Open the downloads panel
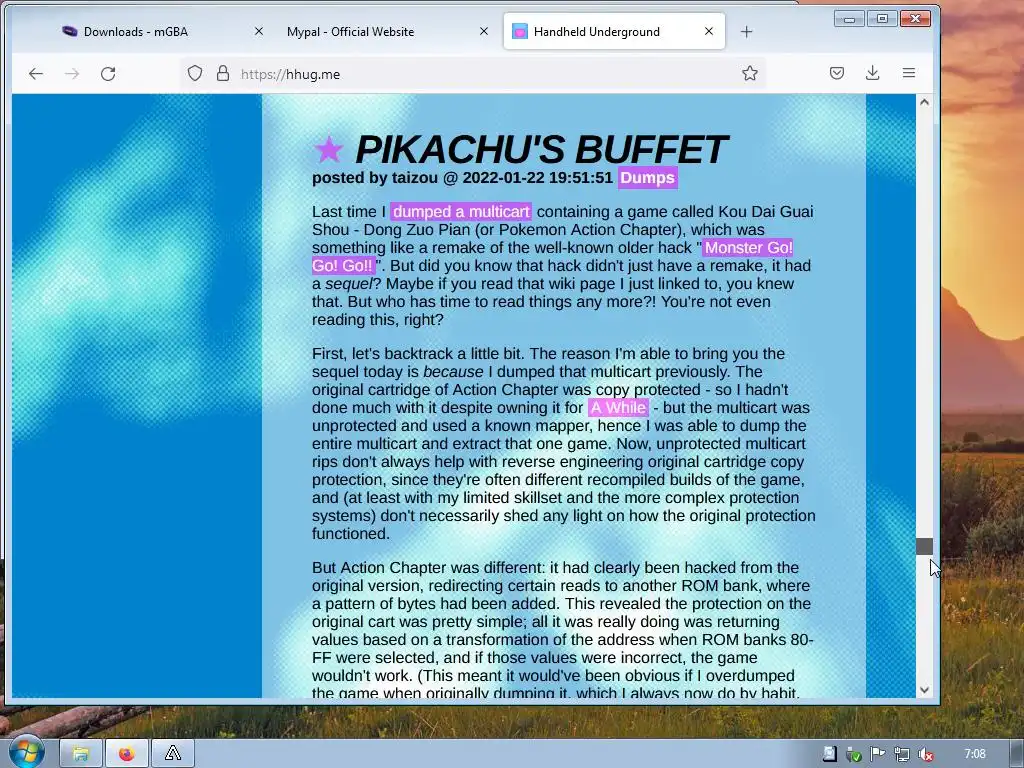Screen dimensions: 1024x768 [x=872, y=73]
